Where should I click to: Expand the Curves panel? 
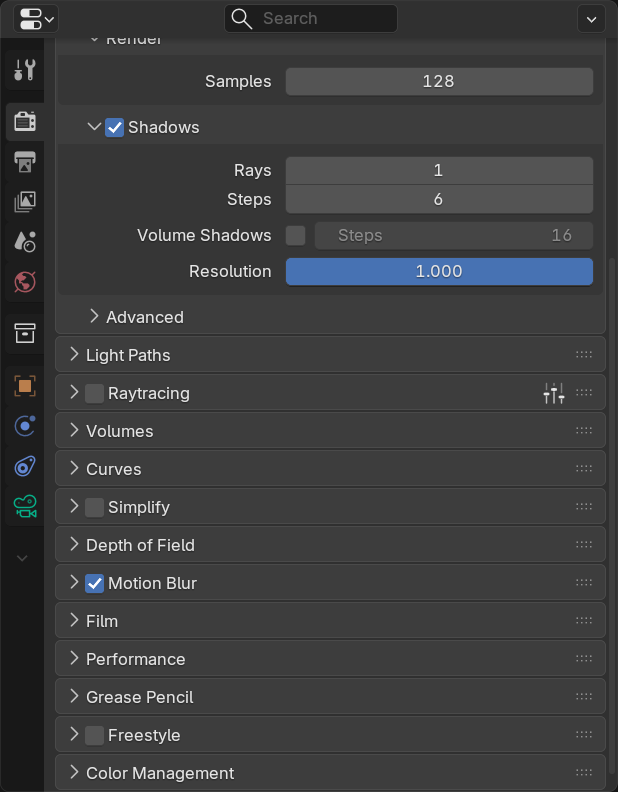pyautogui.click(x=74, y=469)
